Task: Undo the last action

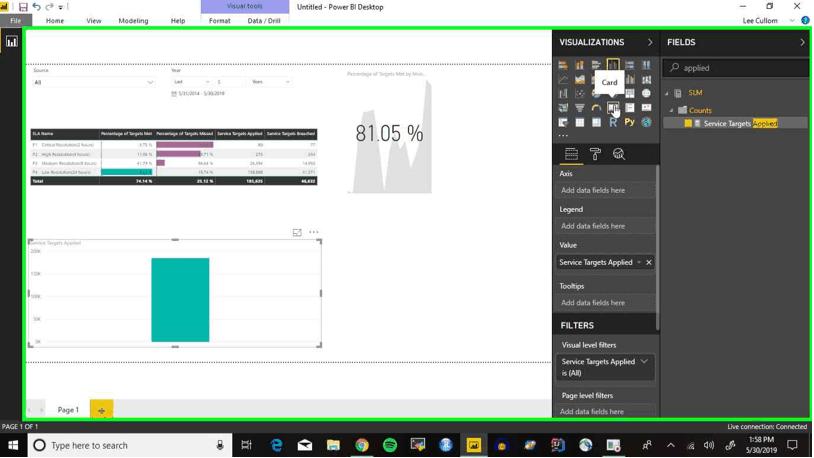Action: (x=36, y=7)
